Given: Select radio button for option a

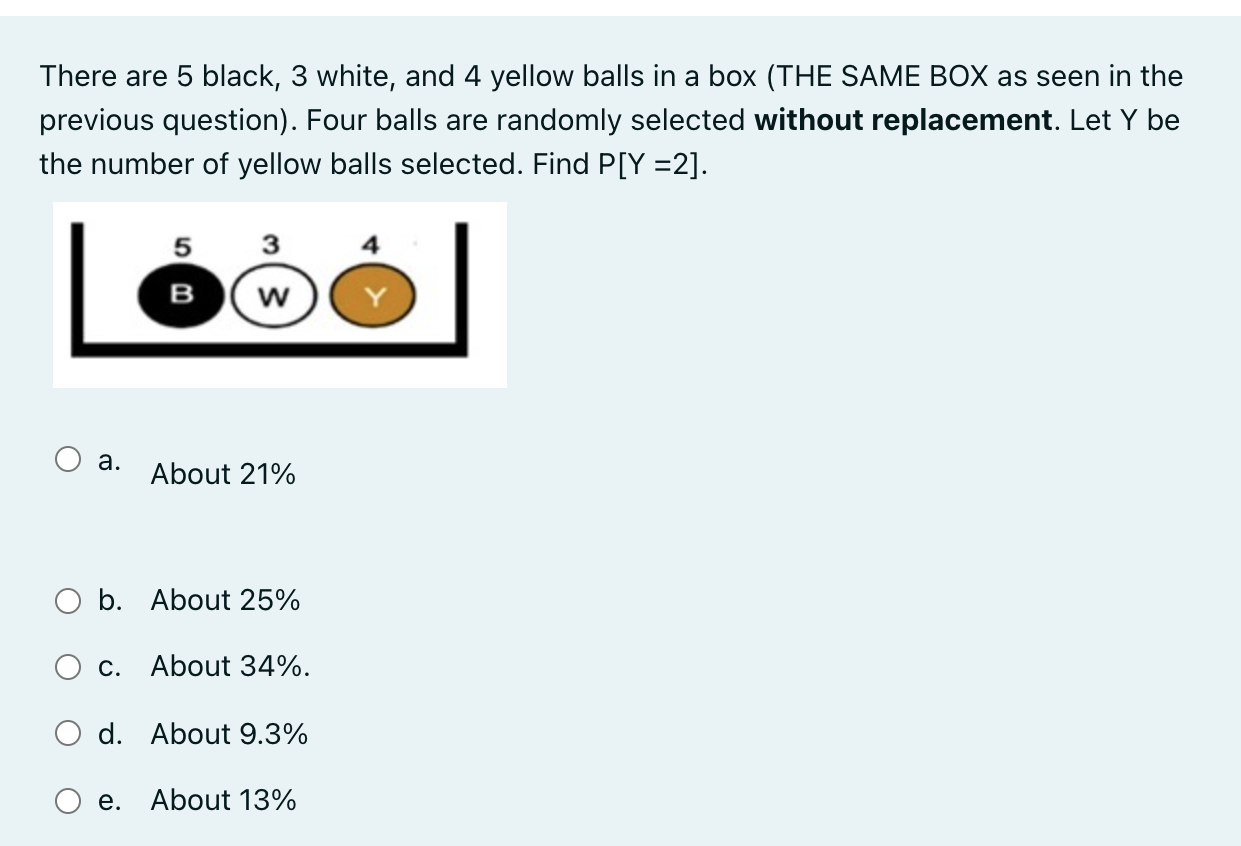Looking at the screenshot, I should click(x=68, y=458).
